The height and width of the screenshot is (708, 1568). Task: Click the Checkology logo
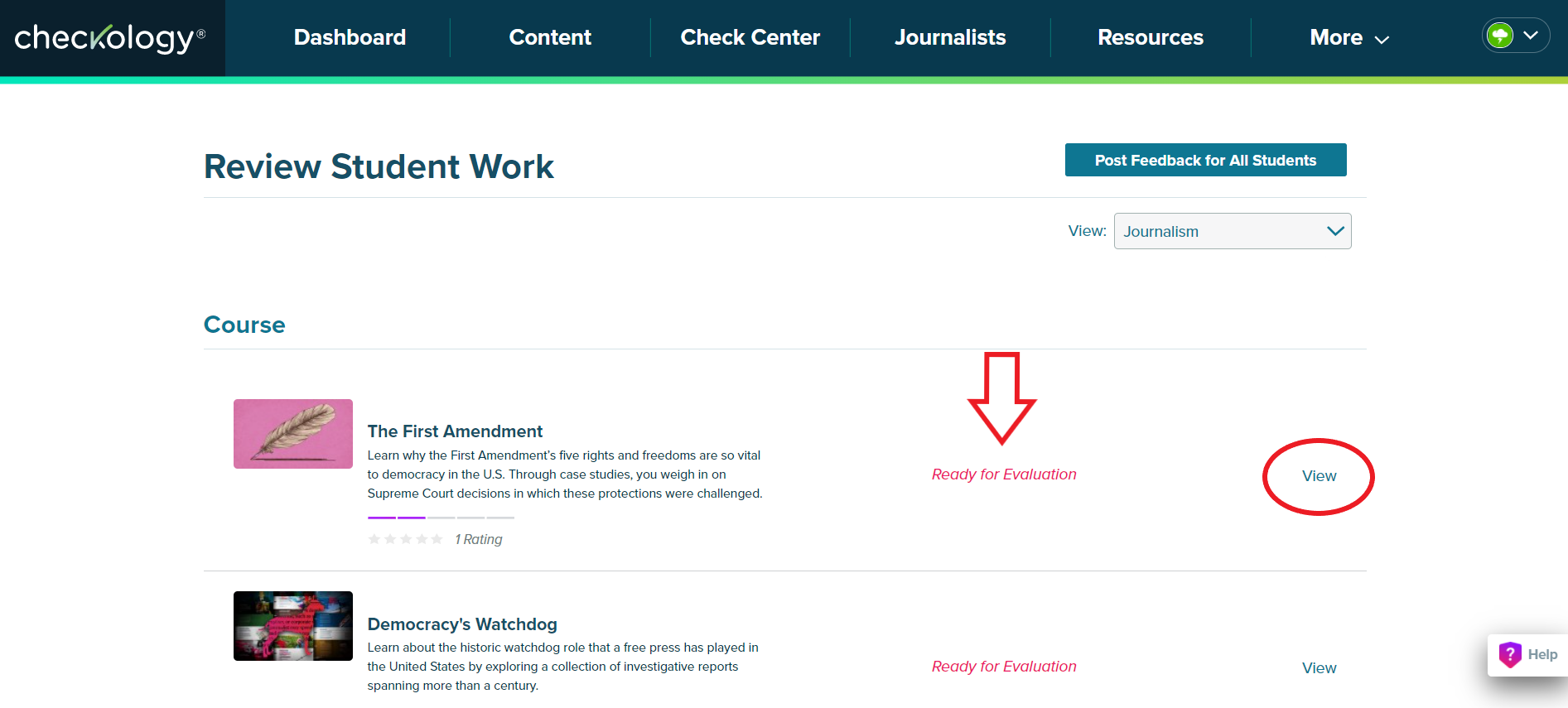(109, 38)
